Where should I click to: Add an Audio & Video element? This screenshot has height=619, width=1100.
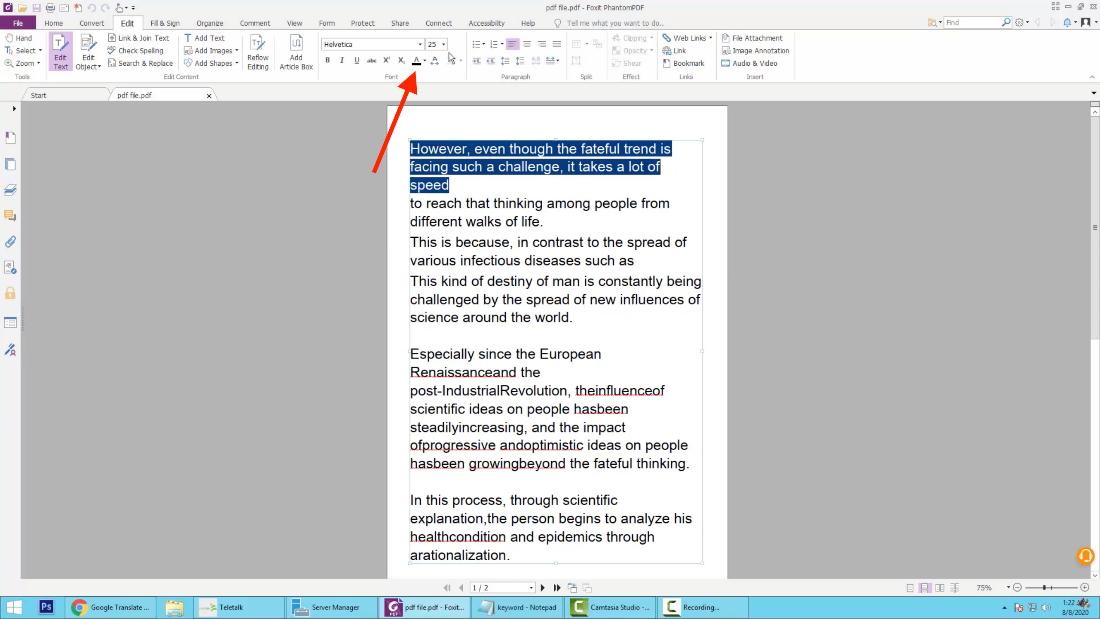pyautogui.click(x=752, y=63)
